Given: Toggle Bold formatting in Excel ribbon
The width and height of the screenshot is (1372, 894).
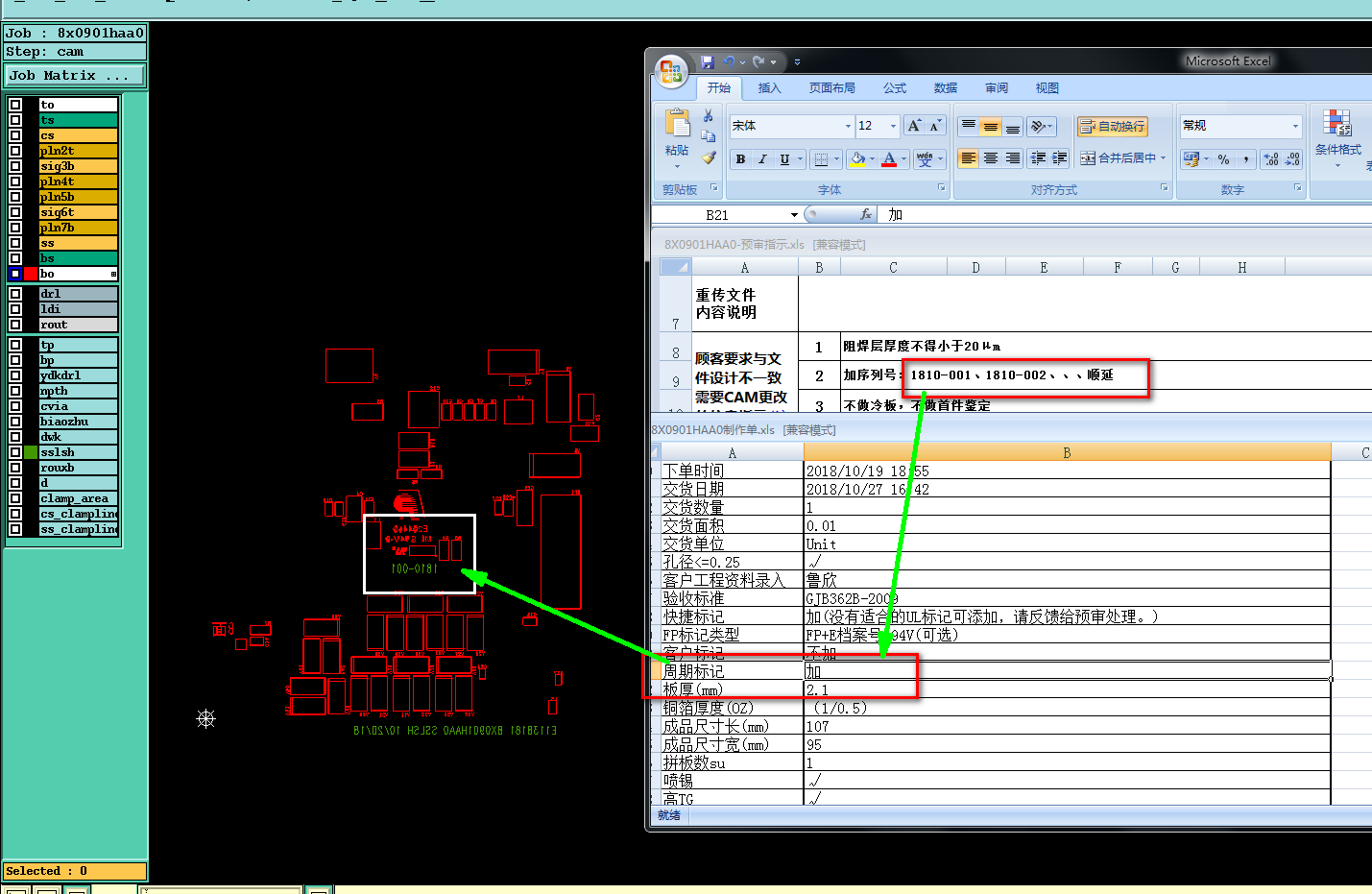Looking at the screenshot, I should coord(740,159).
